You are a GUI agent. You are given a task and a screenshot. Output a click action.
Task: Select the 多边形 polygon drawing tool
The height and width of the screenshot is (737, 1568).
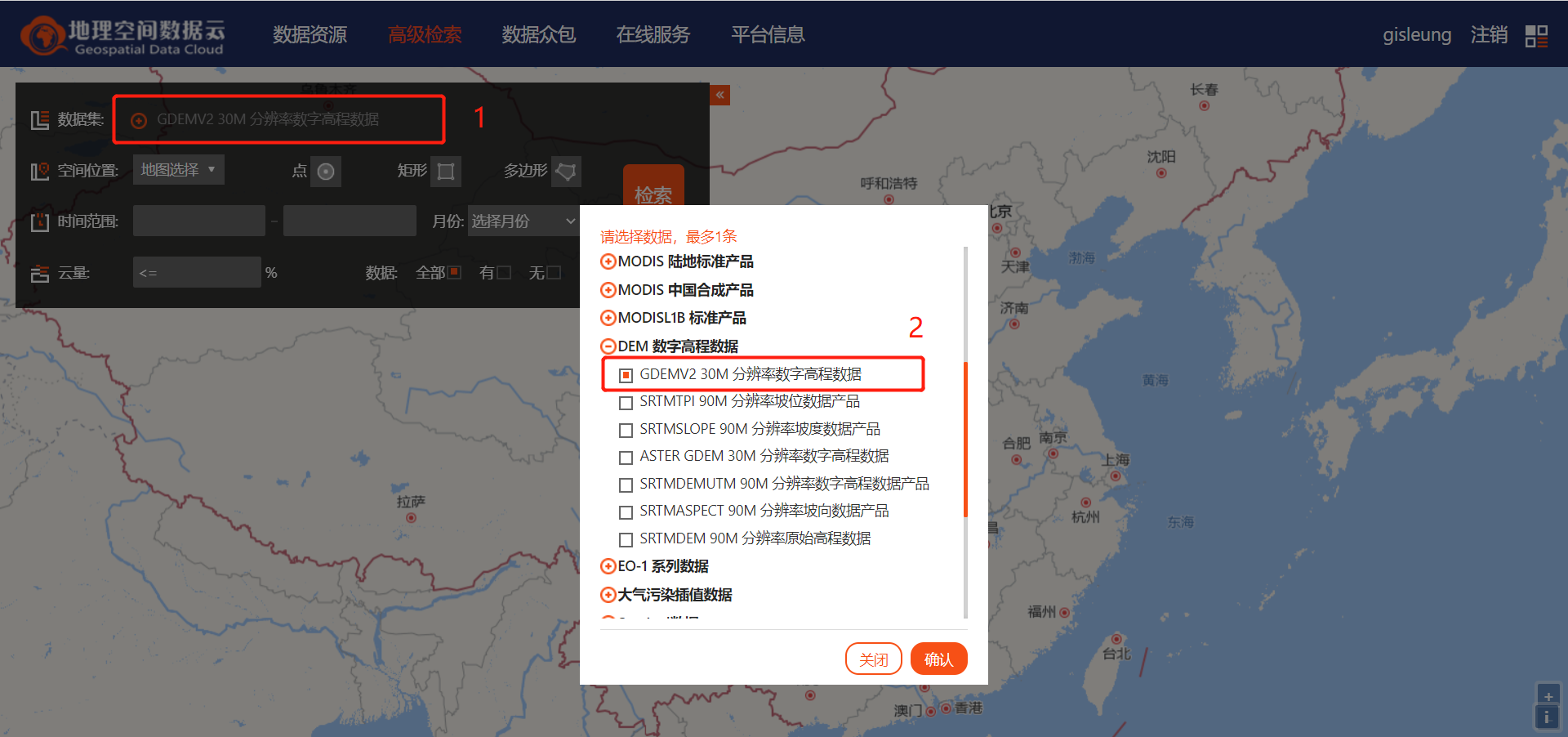point(566,172)
